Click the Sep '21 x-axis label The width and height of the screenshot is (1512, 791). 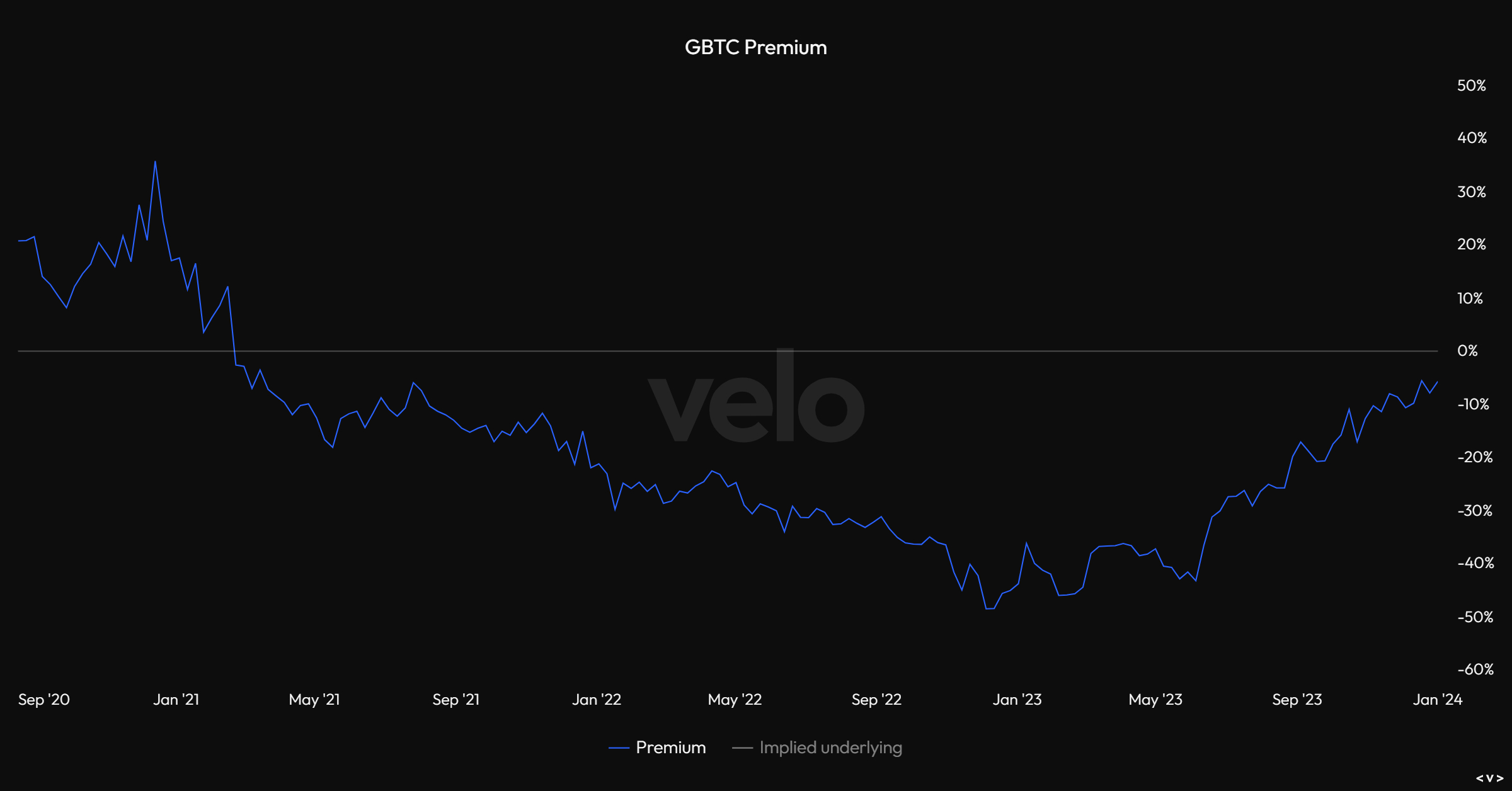(x=456, y=700)
